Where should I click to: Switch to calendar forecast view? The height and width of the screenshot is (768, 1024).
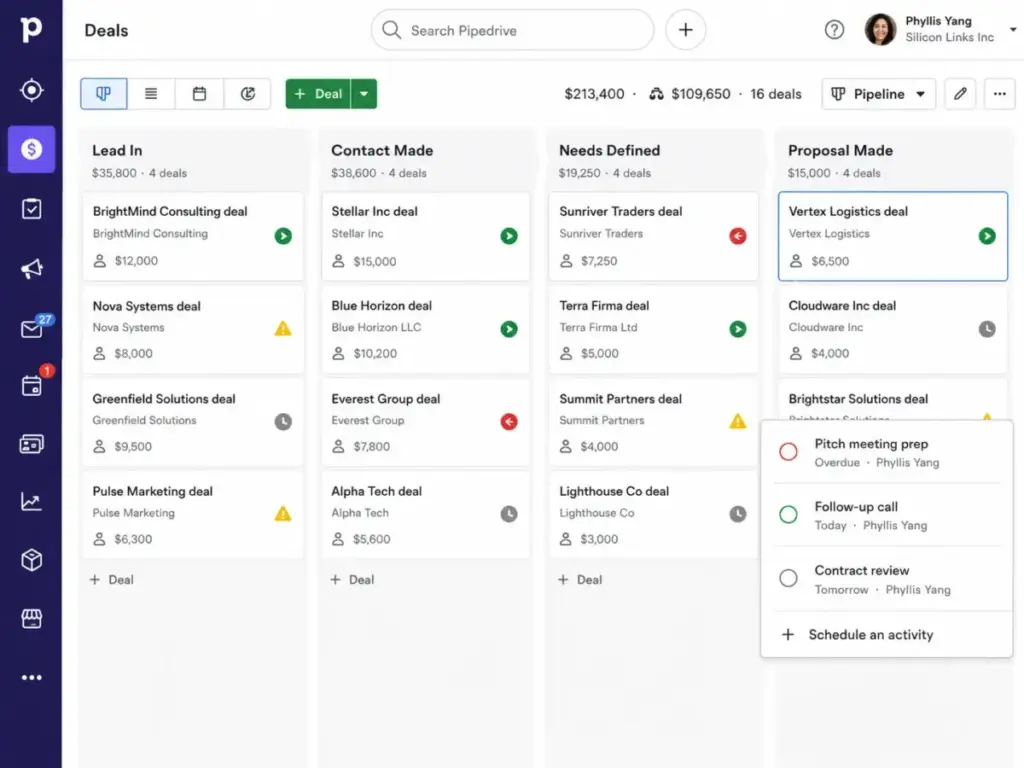pyautogui.click(x=199, y=94)
